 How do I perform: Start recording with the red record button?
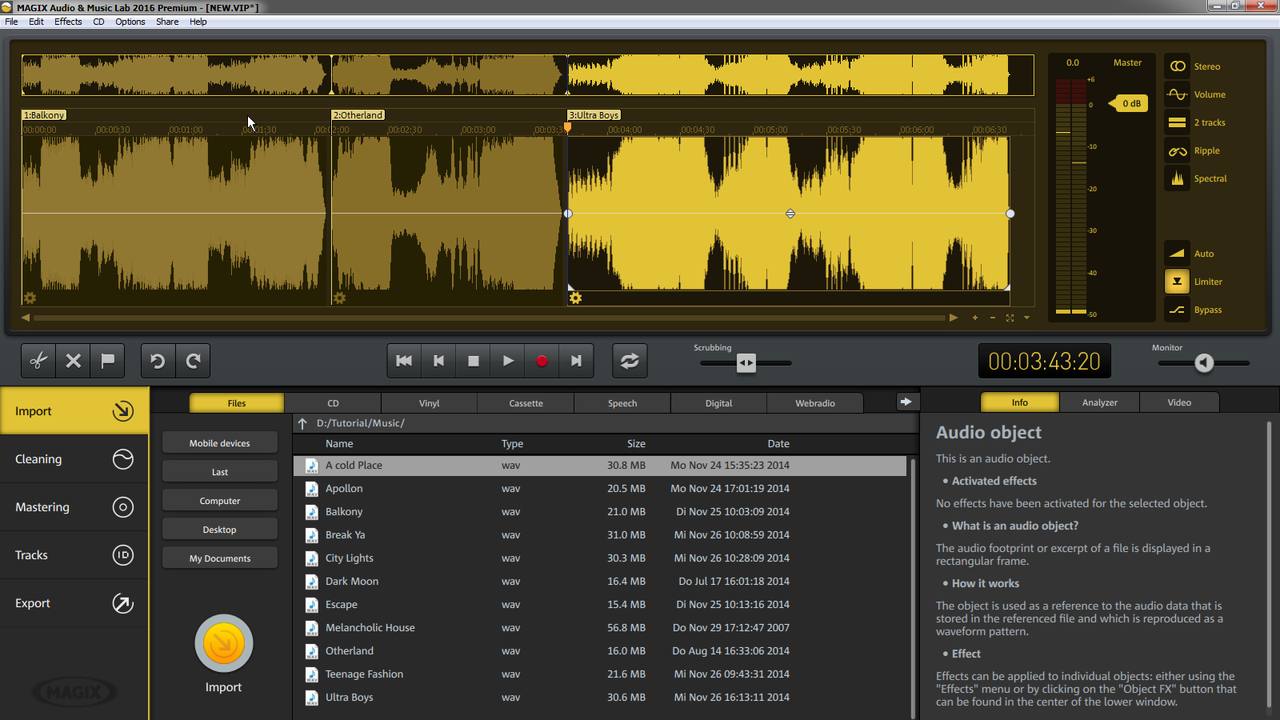(x=542, y=361)
